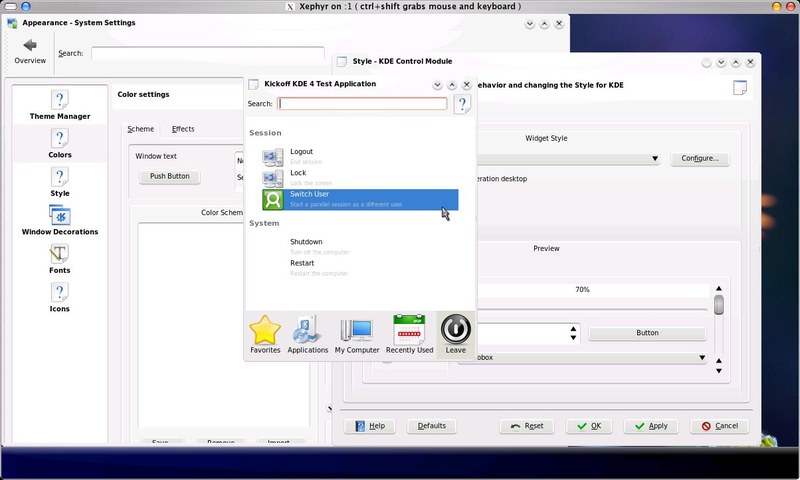Image resolution: width=800 pixels, height=480 pixels.
Task: Switch to the Applications tab in Kickoff
Action: coord(307,335)
